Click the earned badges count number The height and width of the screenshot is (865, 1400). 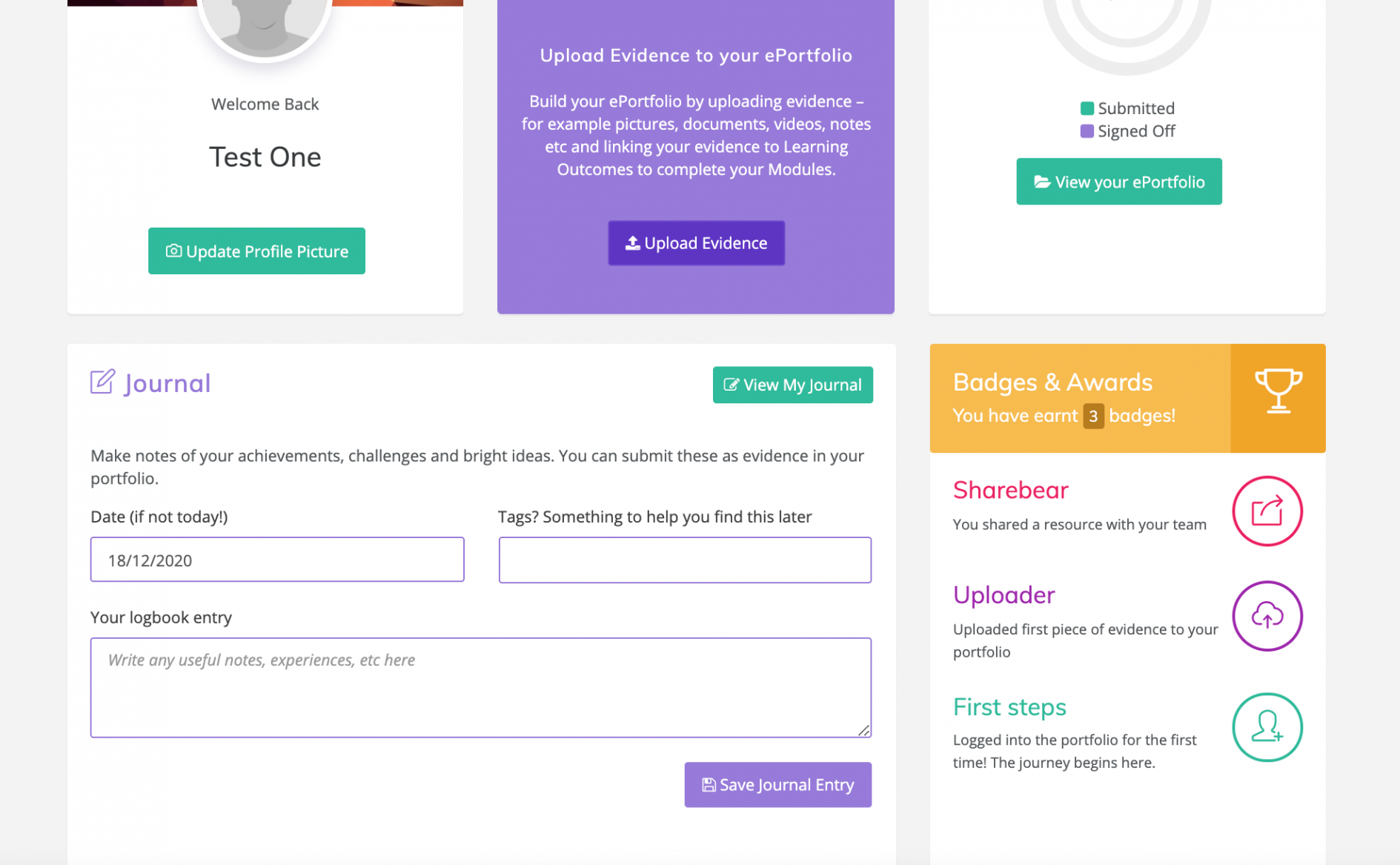[x=1093, y=416]
